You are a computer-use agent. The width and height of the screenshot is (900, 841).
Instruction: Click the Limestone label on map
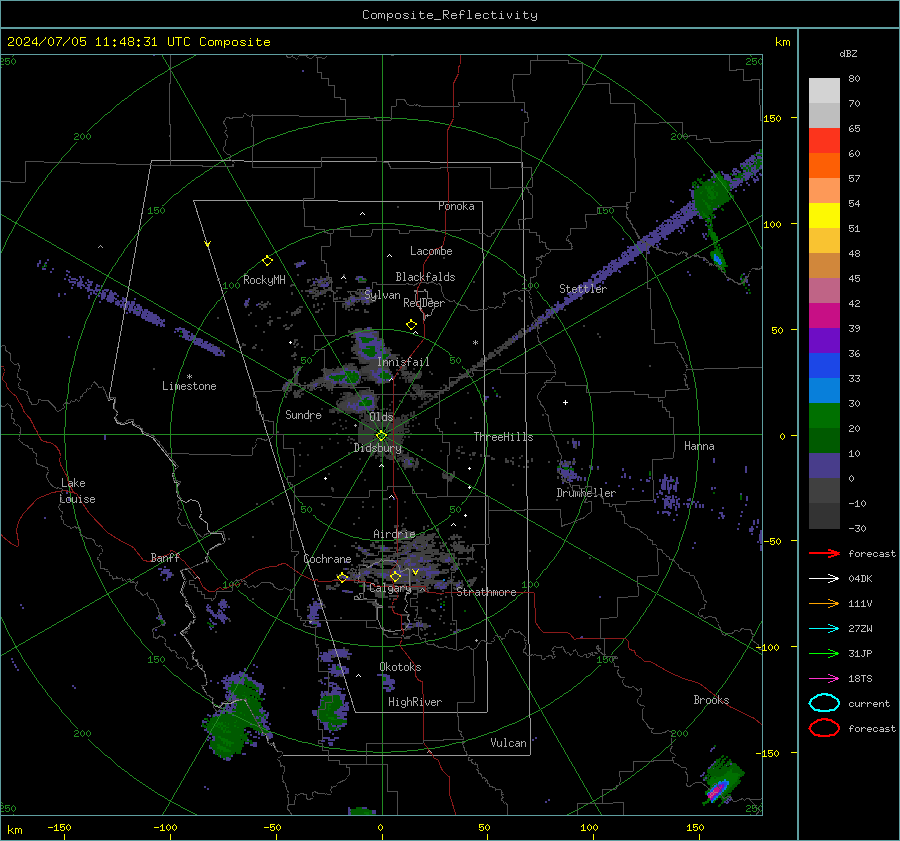point(189,386)
